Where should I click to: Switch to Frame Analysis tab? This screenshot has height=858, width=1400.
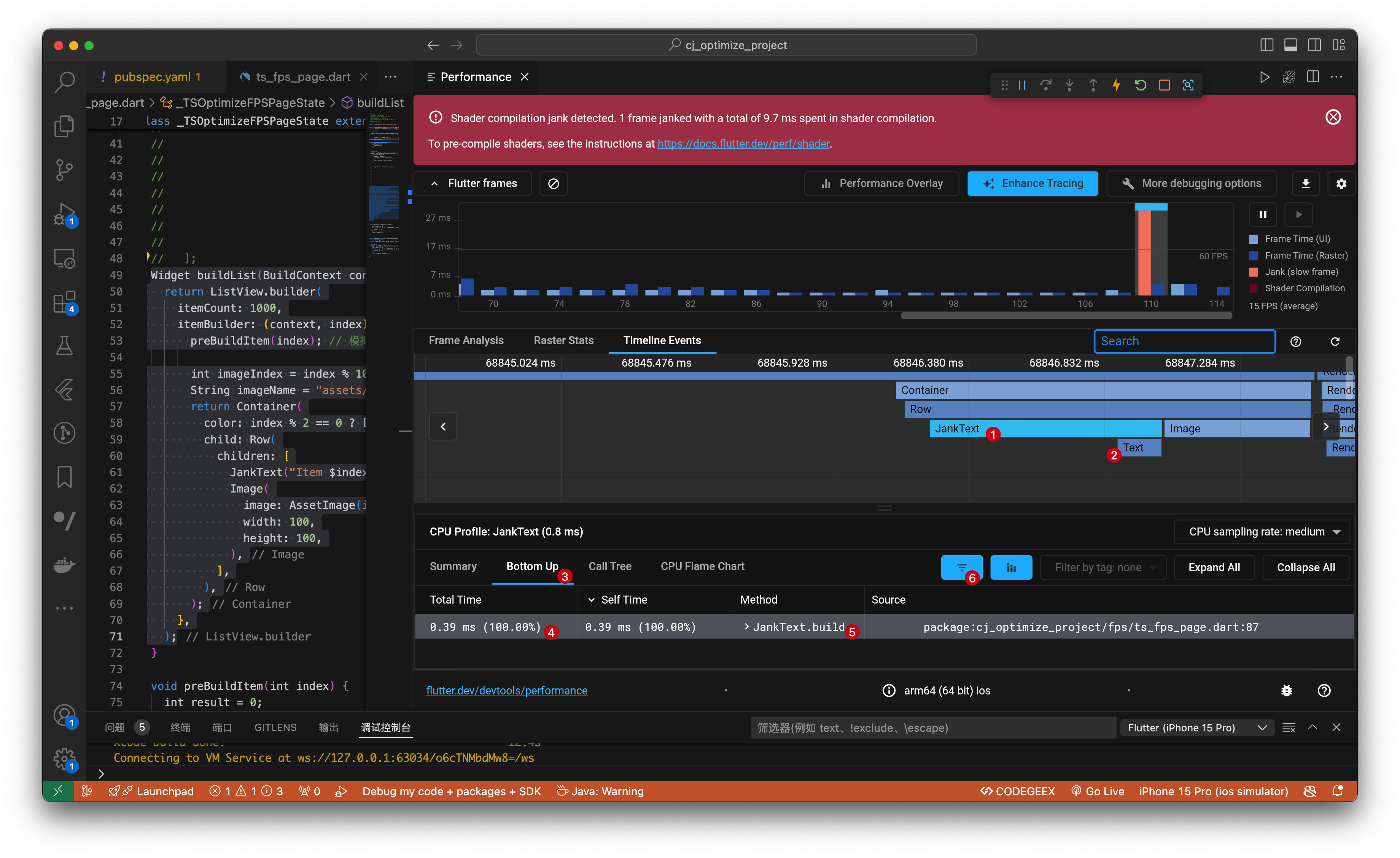[466, 340]
